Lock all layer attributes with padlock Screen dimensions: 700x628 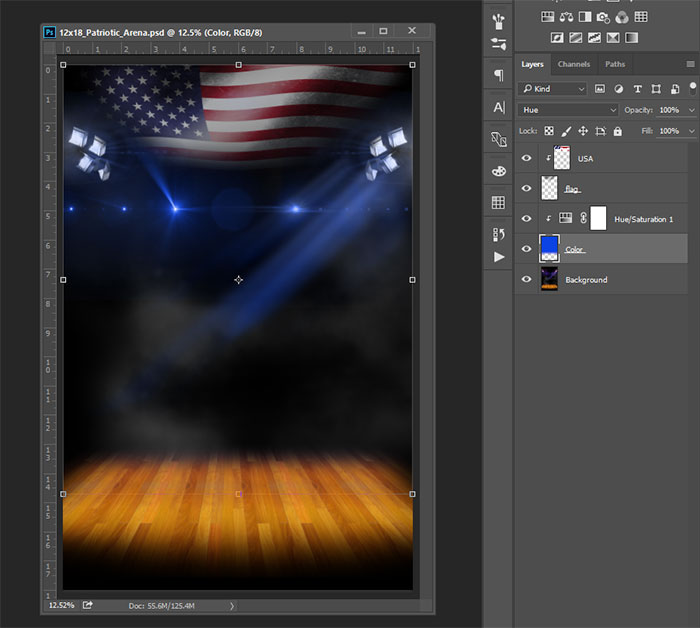pyautogui.click(x=617, y=131)
